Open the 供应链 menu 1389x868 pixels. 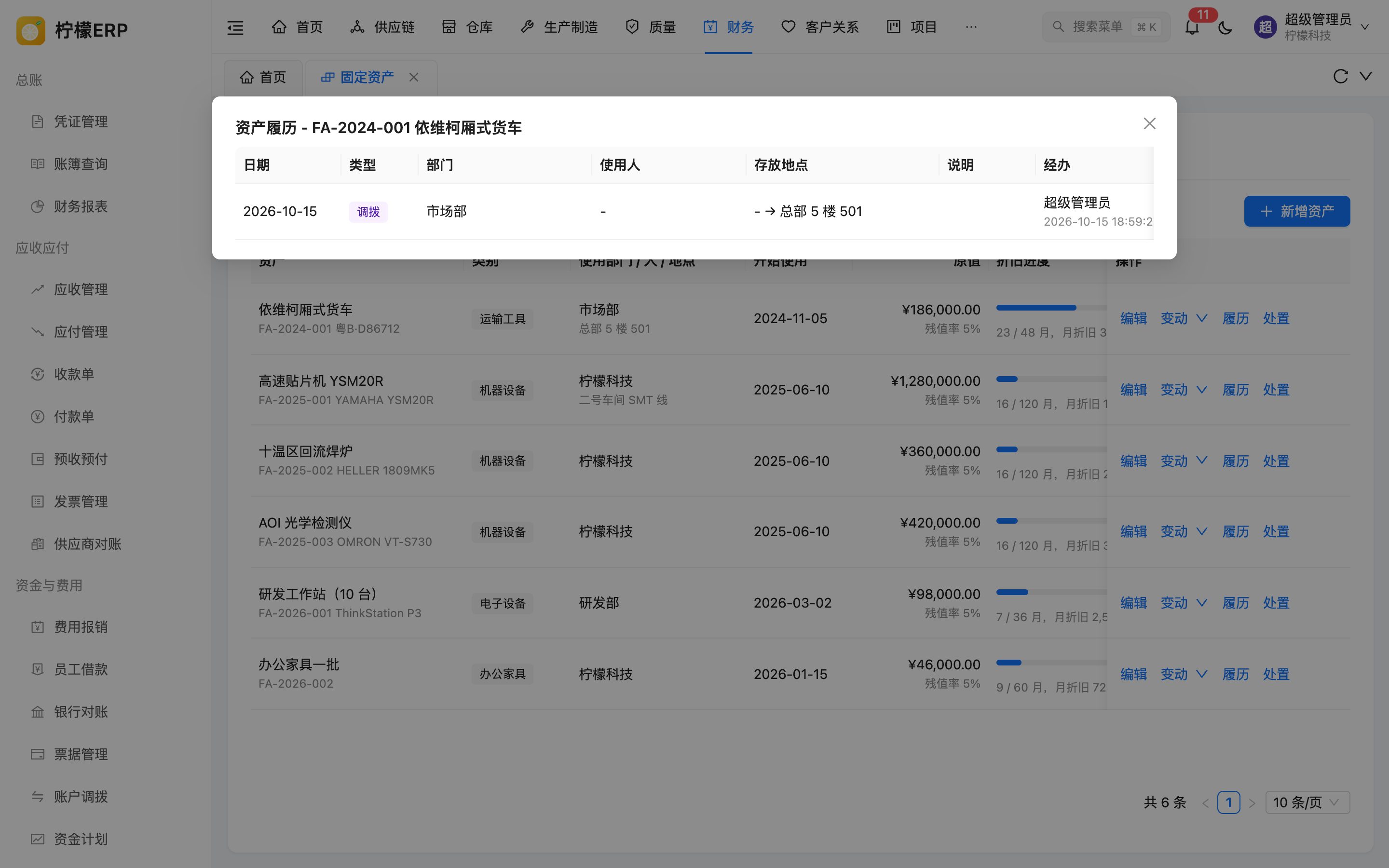coord(382,27)
